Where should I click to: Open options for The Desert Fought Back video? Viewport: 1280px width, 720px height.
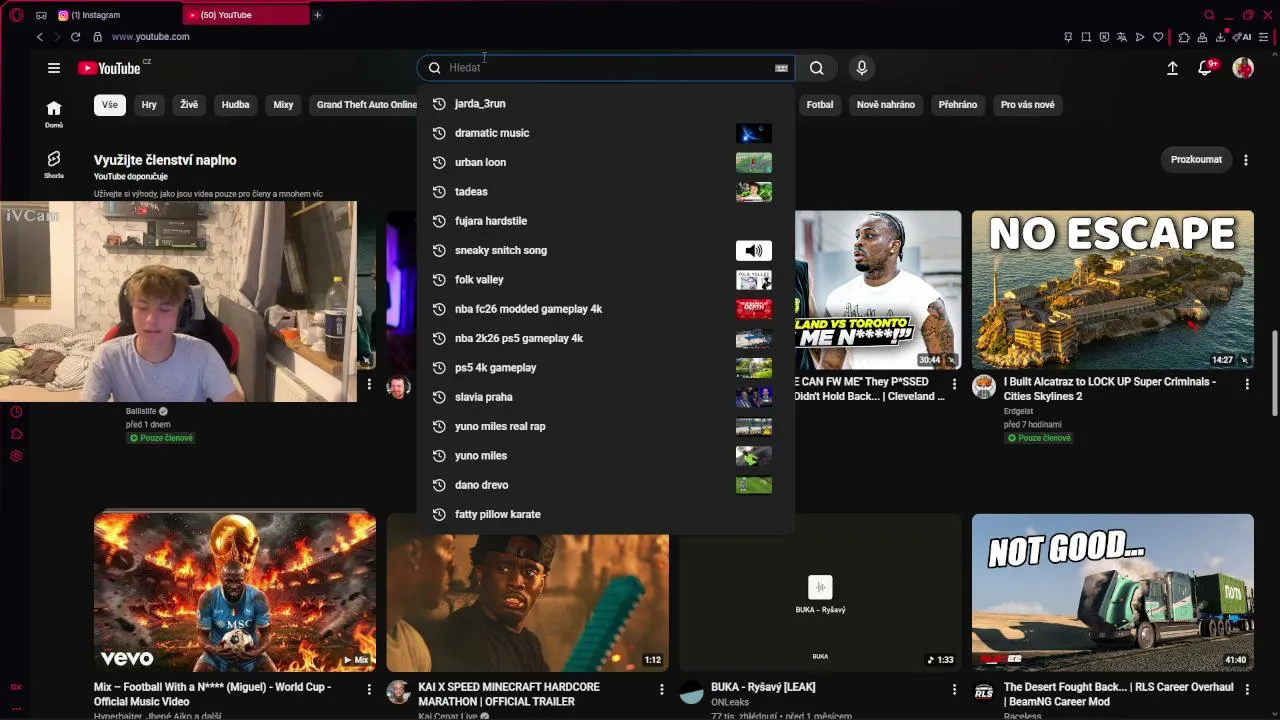[x=1247, y=690]
